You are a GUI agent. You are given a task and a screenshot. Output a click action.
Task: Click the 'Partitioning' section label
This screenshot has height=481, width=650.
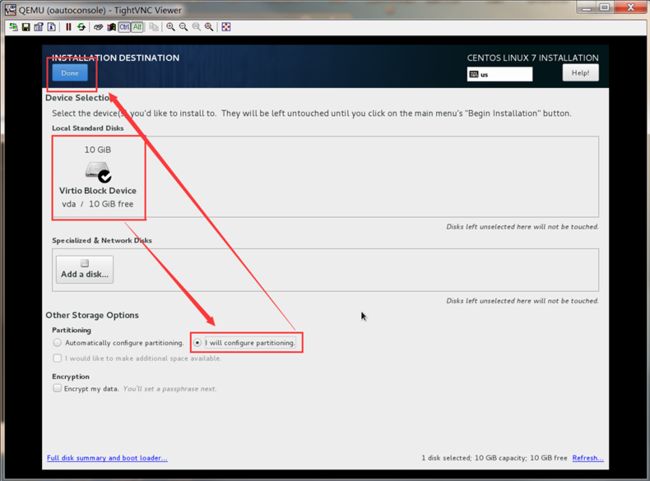(71, 330)
